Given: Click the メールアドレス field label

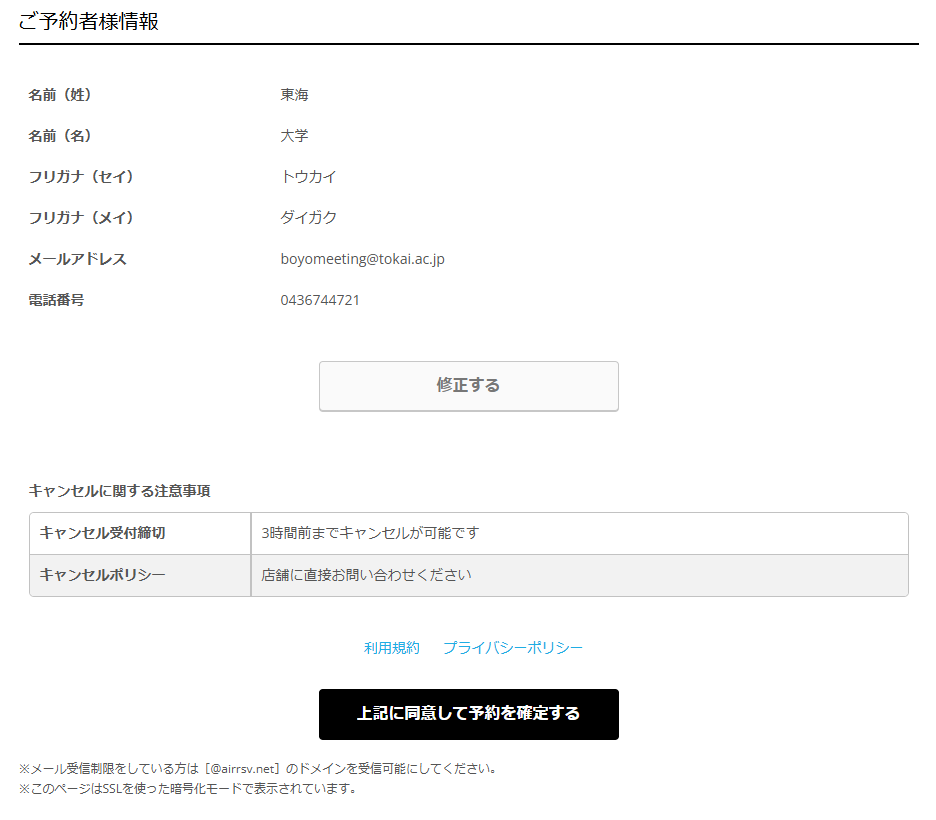Looking at the screenshot, I should coord(78,259).
